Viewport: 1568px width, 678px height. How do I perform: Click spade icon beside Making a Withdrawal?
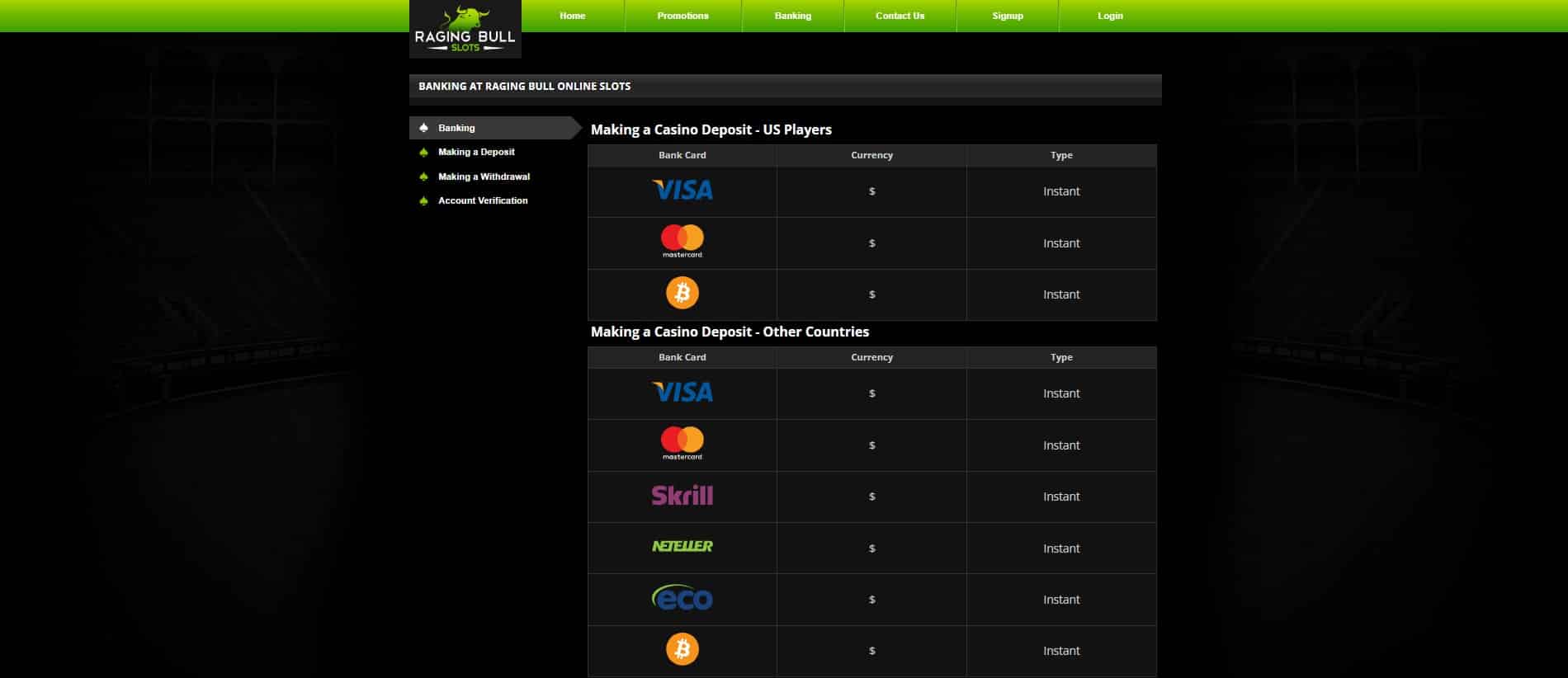[x=424, y=177]
